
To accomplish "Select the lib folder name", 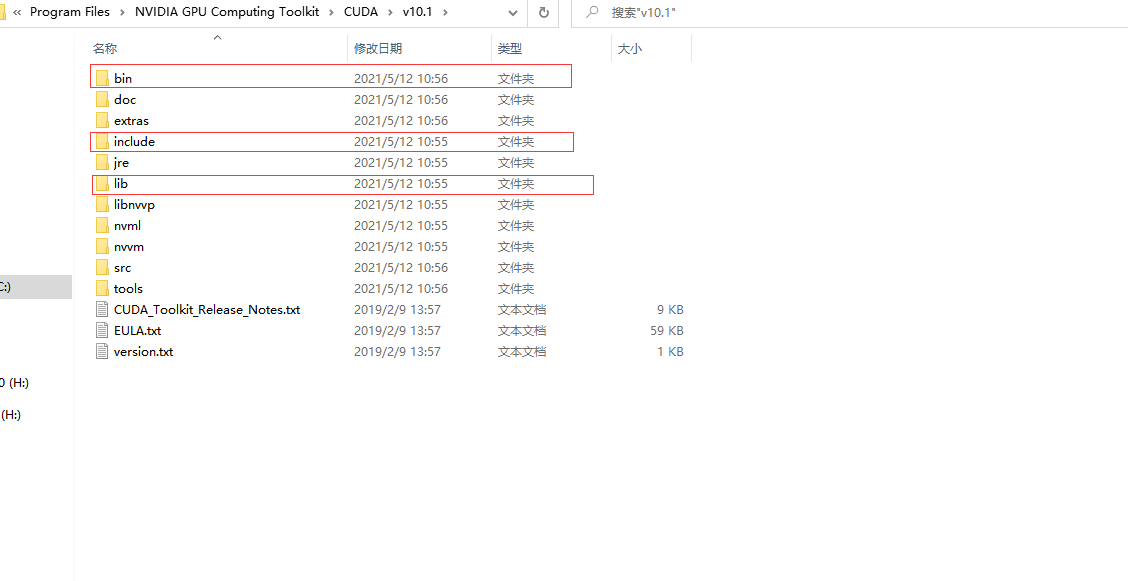I will [121, 183].
